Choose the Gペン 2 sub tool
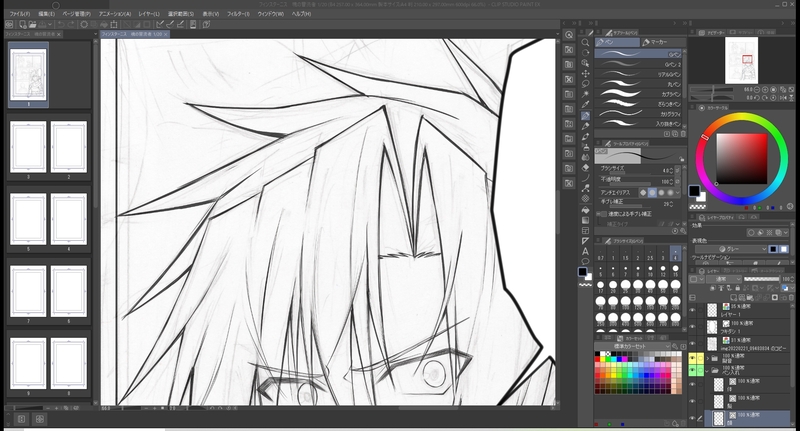The image size is (800, 431). 638,64
